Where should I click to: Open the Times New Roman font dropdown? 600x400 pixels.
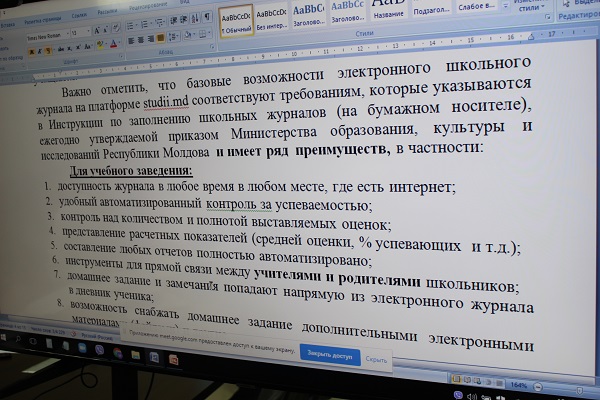[x=67, y=34]
